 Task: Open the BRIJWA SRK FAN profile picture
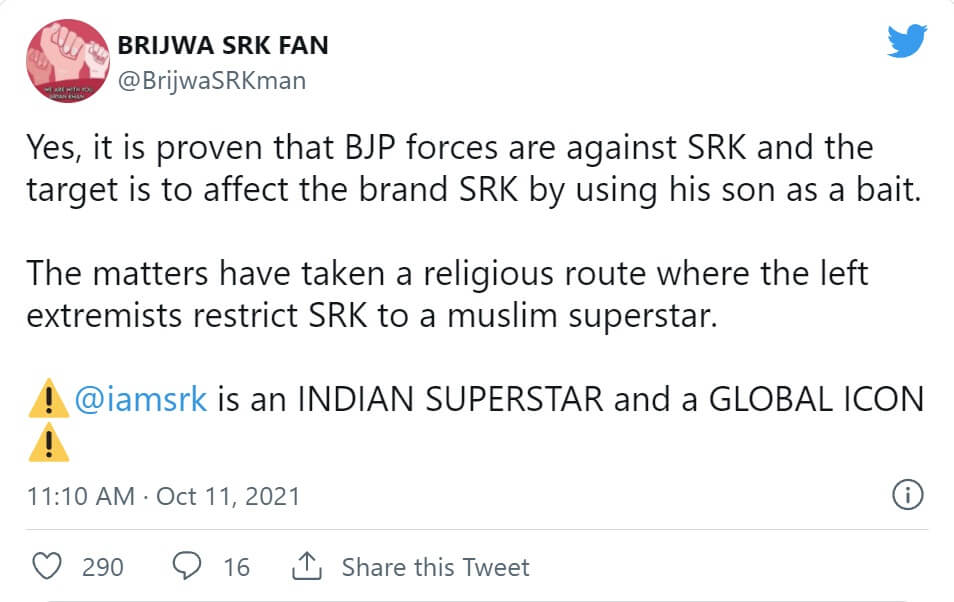click(67, 64)
